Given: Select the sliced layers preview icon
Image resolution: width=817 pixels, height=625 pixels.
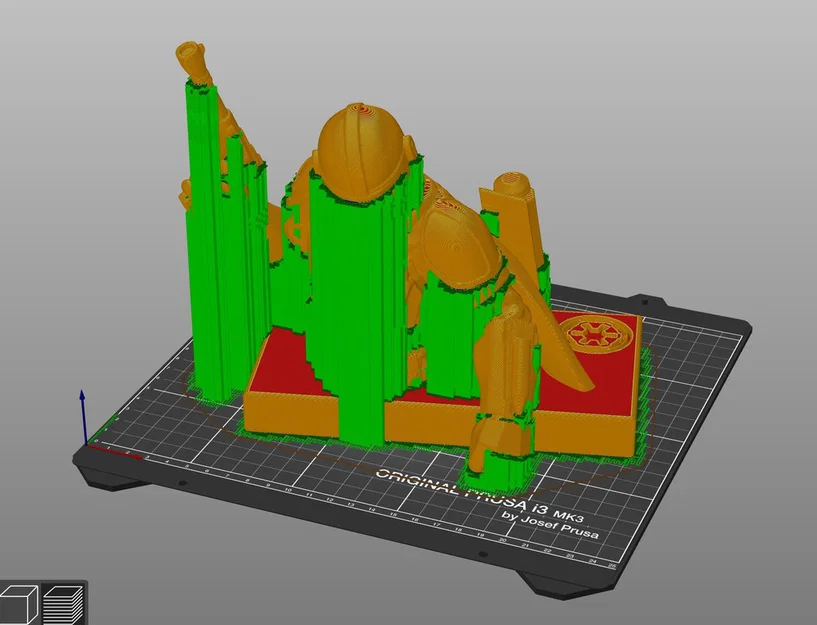Looking at the screenshot, I should coord(64,604).
